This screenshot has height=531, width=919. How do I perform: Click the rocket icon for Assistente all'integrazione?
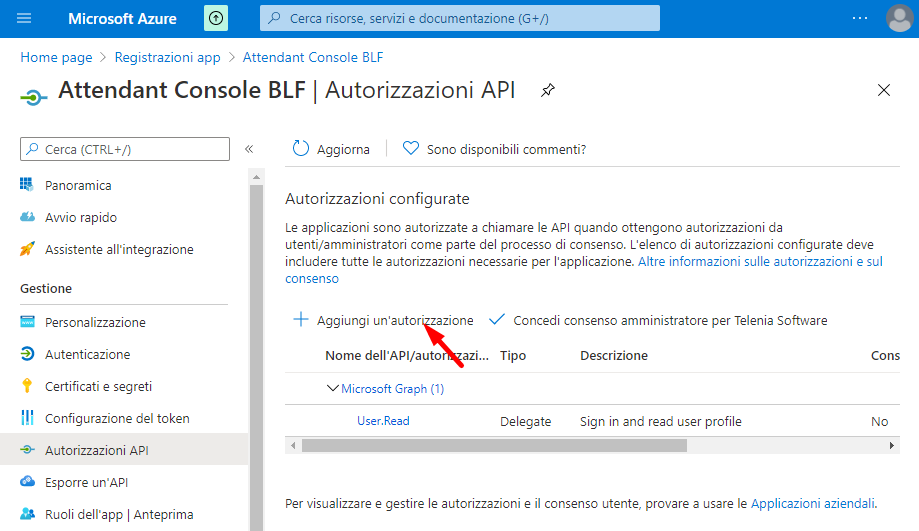click(27, 249)
